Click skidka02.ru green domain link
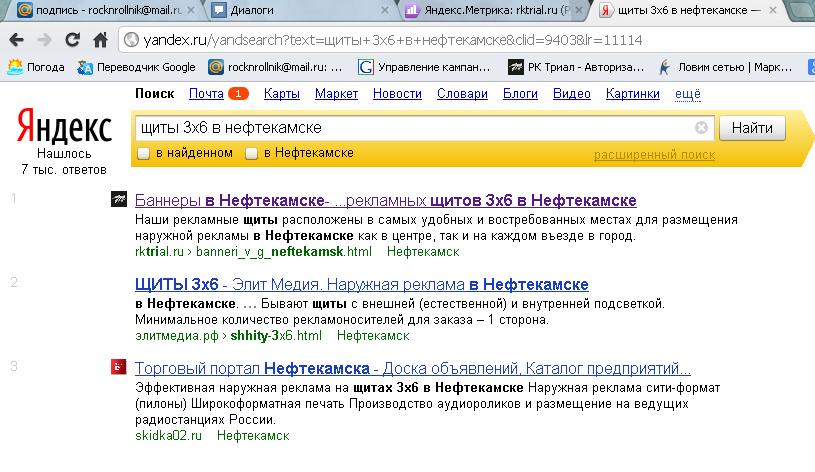 168,436
